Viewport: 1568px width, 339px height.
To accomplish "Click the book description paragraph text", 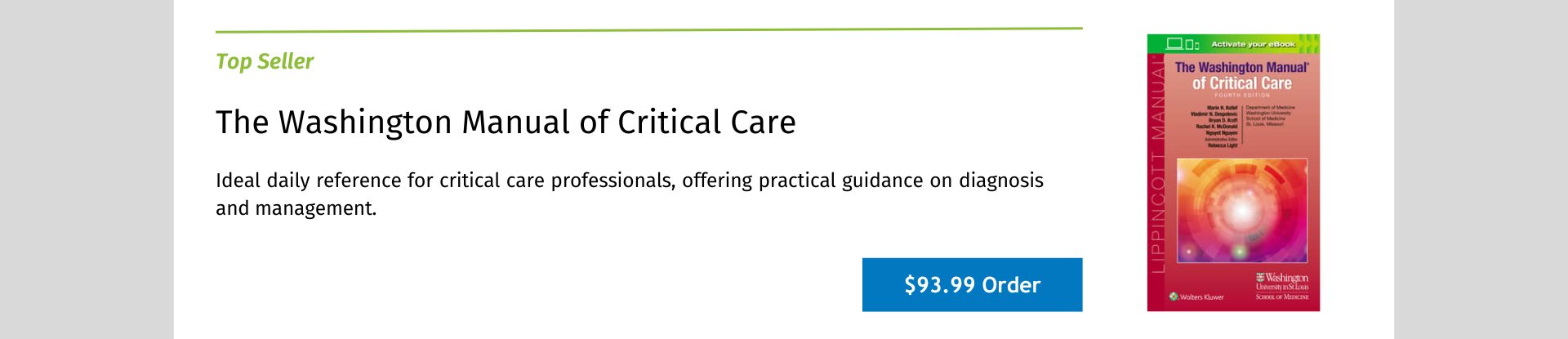I will [x=629, y=181].
